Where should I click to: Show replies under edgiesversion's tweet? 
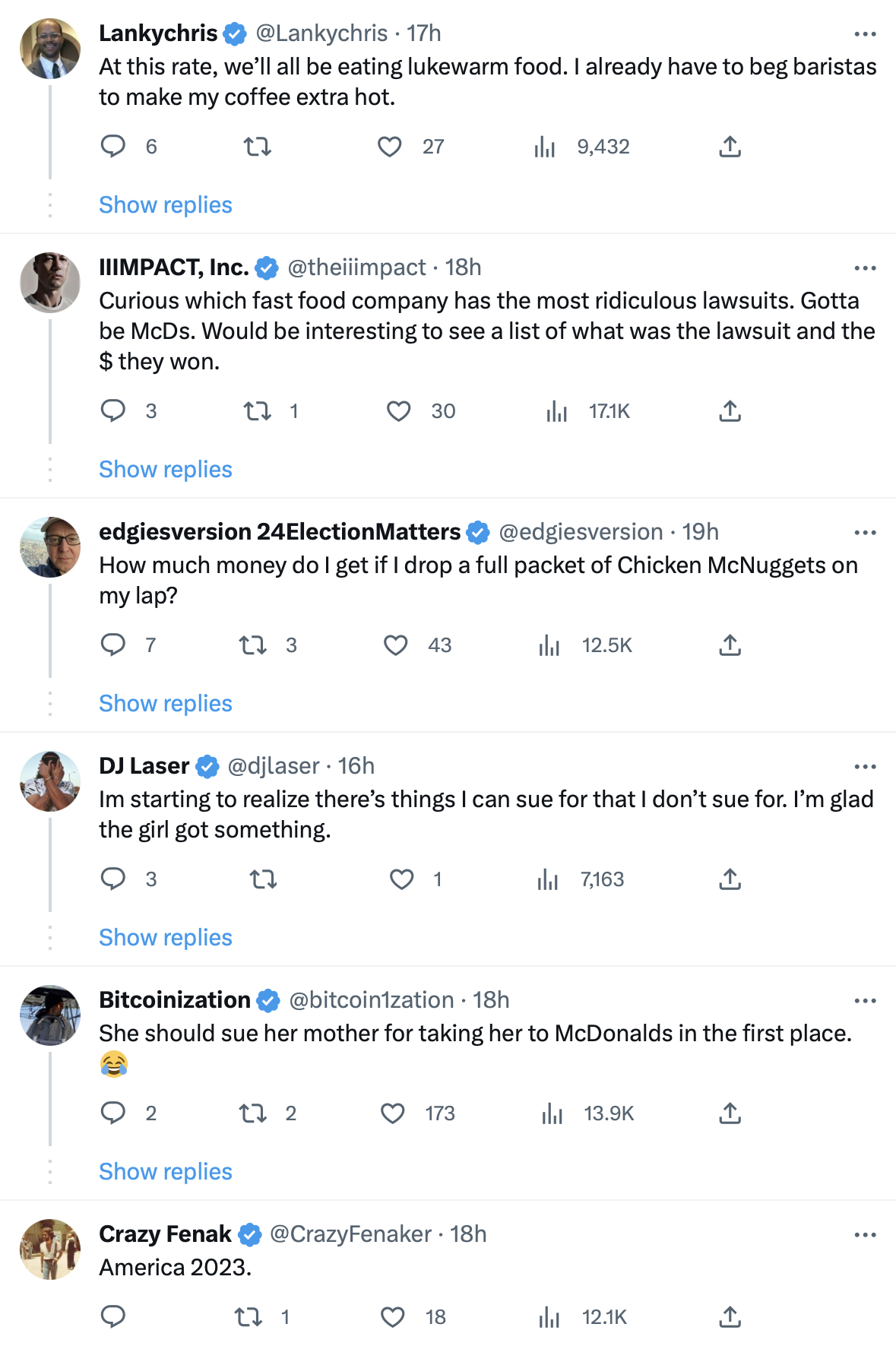[x=166, y=704]
